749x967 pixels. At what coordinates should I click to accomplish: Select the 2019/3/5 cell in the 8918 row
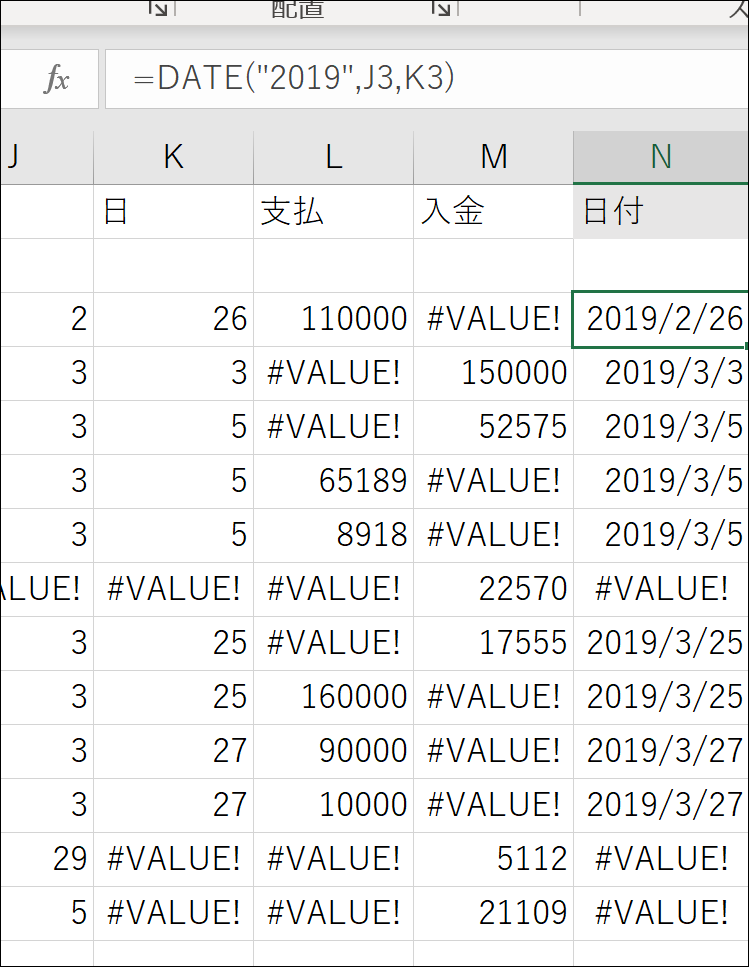point(661,535)
